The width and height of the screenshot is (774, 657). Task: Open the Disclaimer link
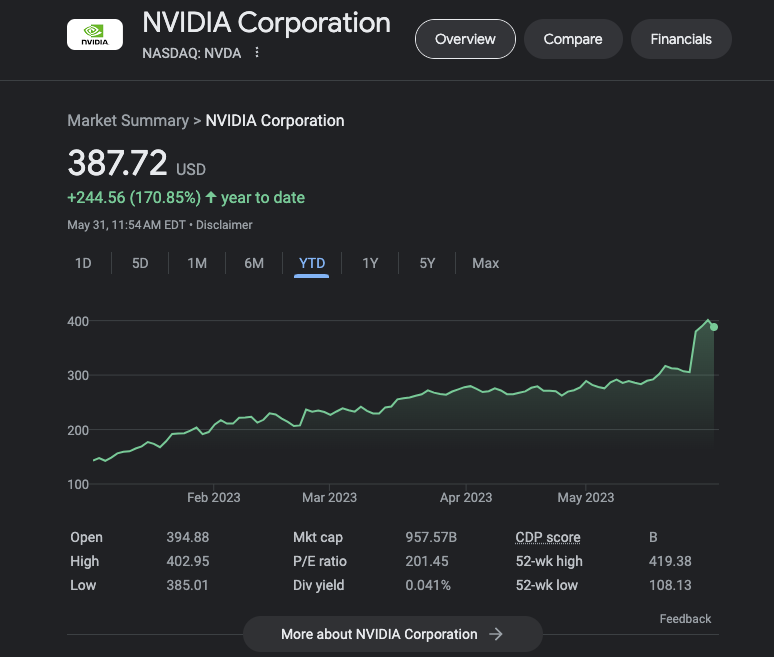coord(224,225)
